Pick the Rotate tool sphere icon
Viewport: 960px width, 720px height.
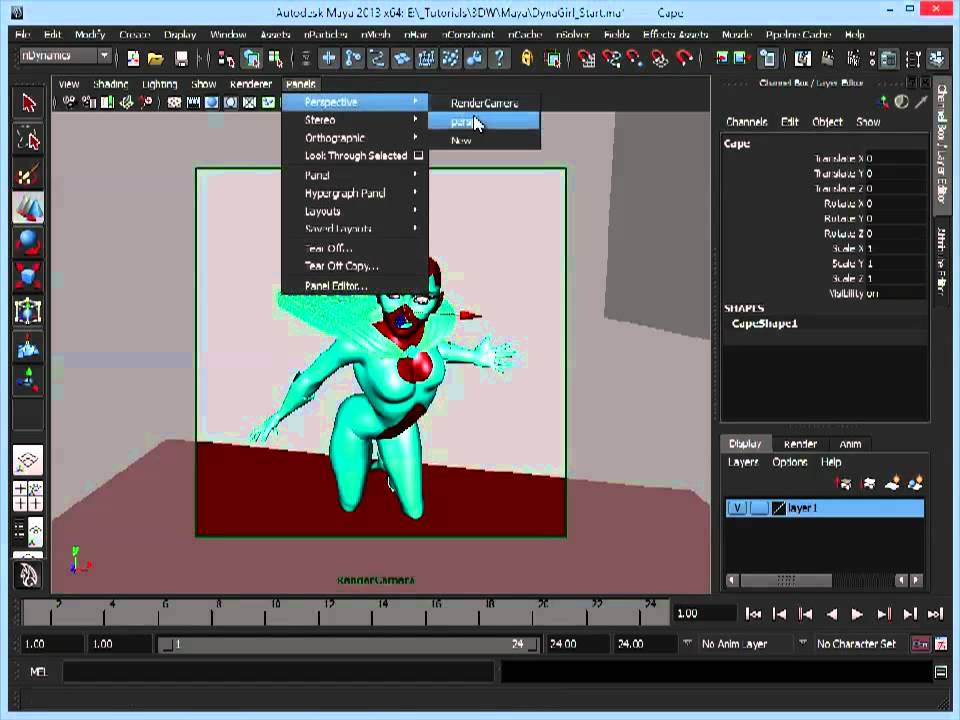tap(28, 243)
